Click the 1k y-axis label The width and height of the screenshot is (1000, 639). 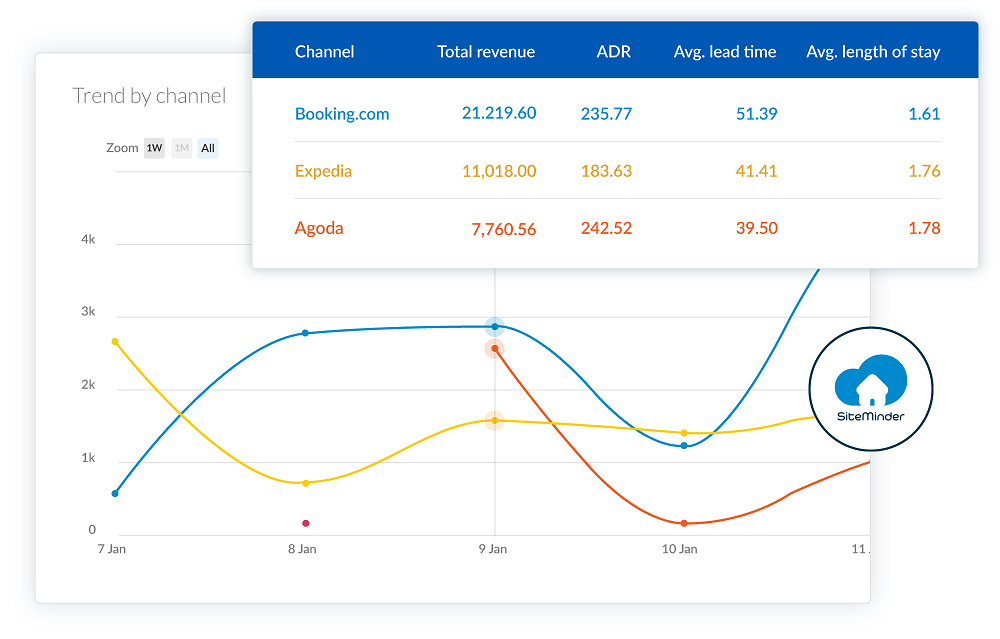[88, 459]
